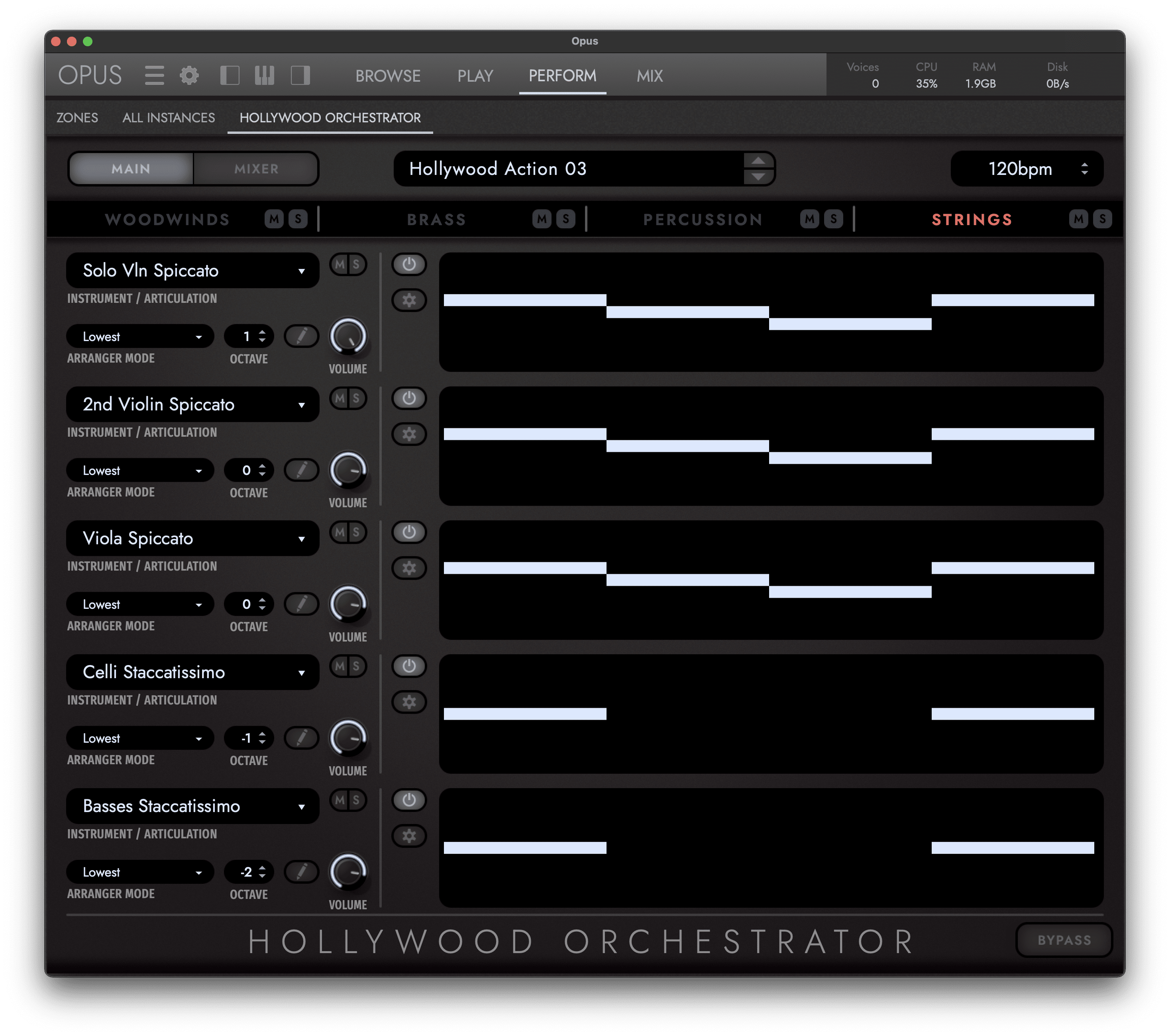Open gear settings for 2nd Violin Spiccato
The image size is (1170, 1036).
[409, 434]
